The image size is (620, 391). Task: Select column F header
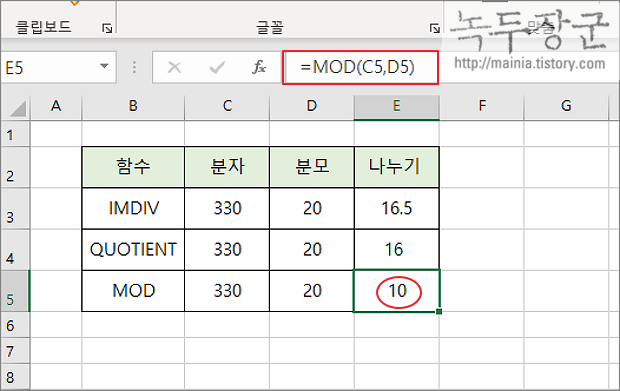pos(482,107)
